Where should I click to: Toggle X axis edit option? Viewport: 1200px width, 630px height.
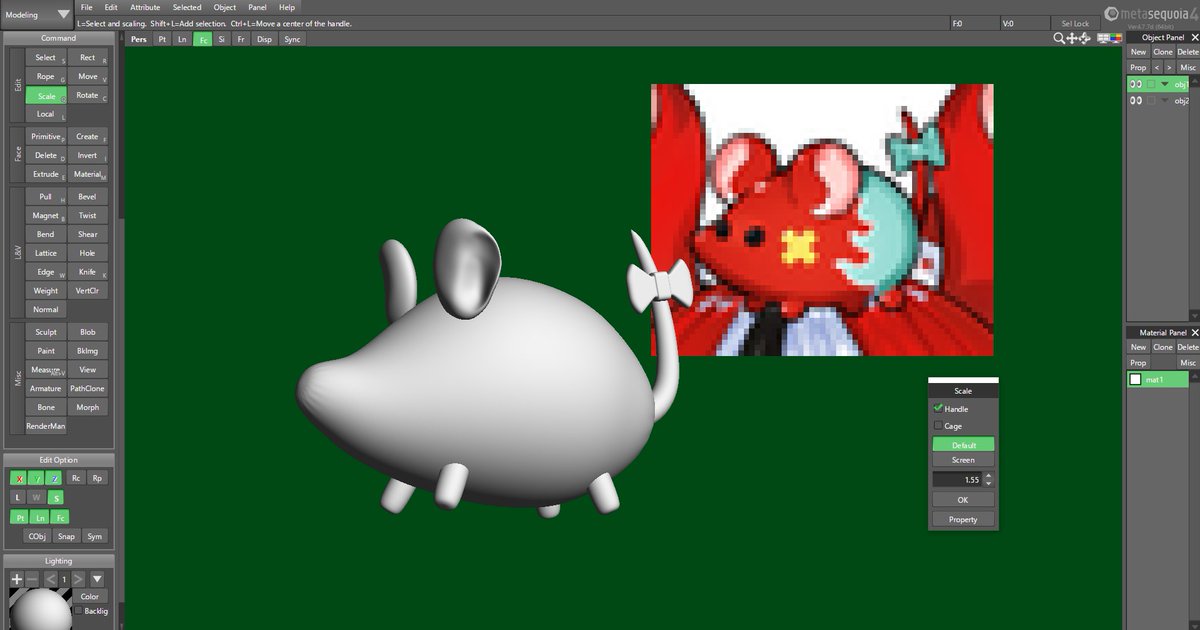(x=19, y=478)
